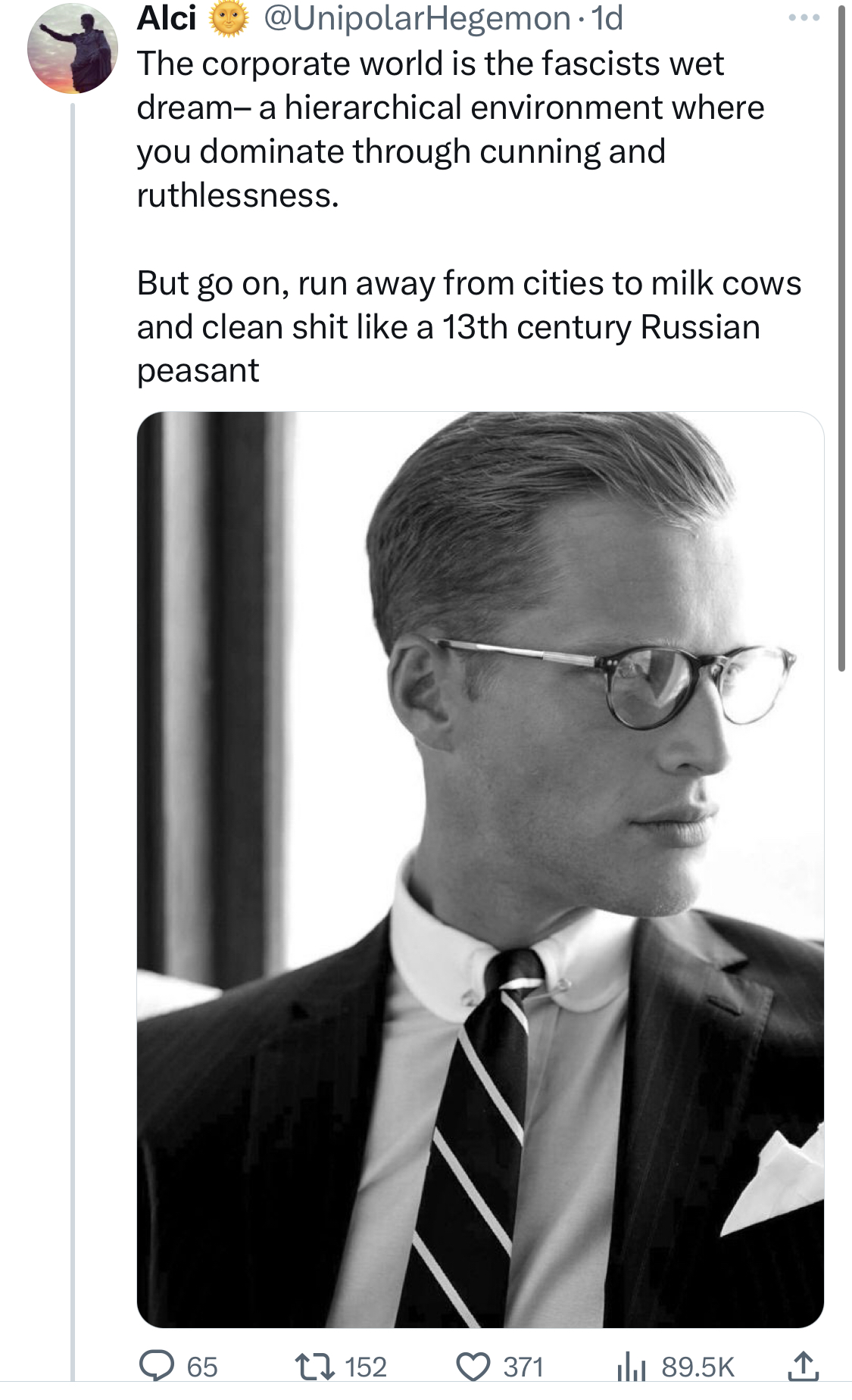Open the display name Alci
The height and width of the screenshot is (1400, 852).
167,18
